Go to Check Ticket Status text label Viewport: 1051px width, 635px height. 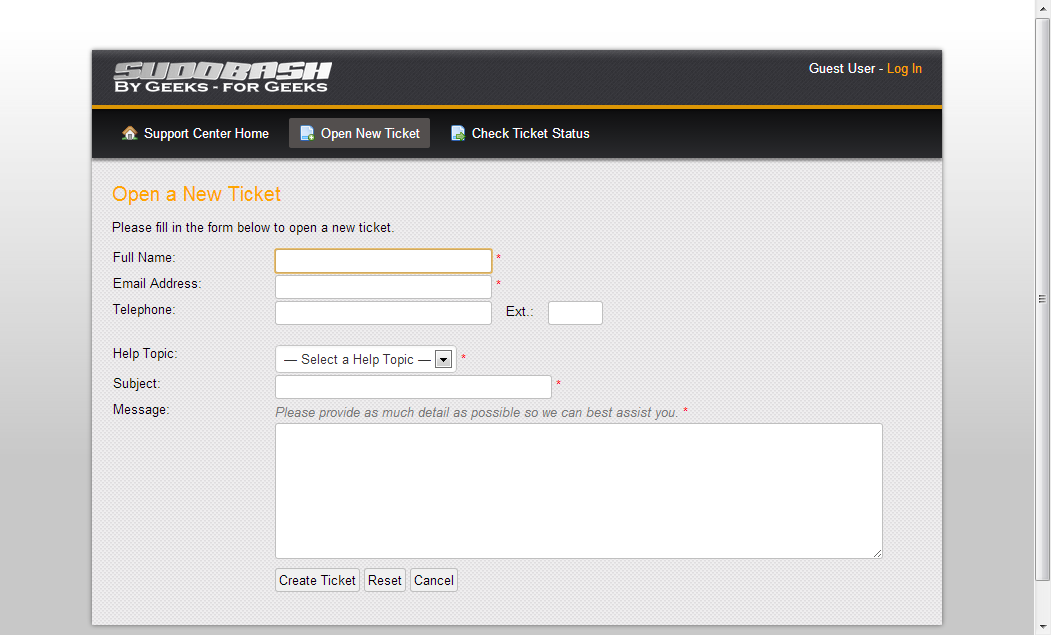[x=530, y=133]
